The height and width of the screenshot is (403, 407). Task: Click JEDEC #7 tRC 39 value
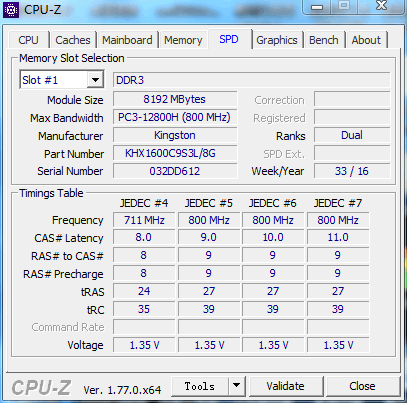(x=338, y=309)
